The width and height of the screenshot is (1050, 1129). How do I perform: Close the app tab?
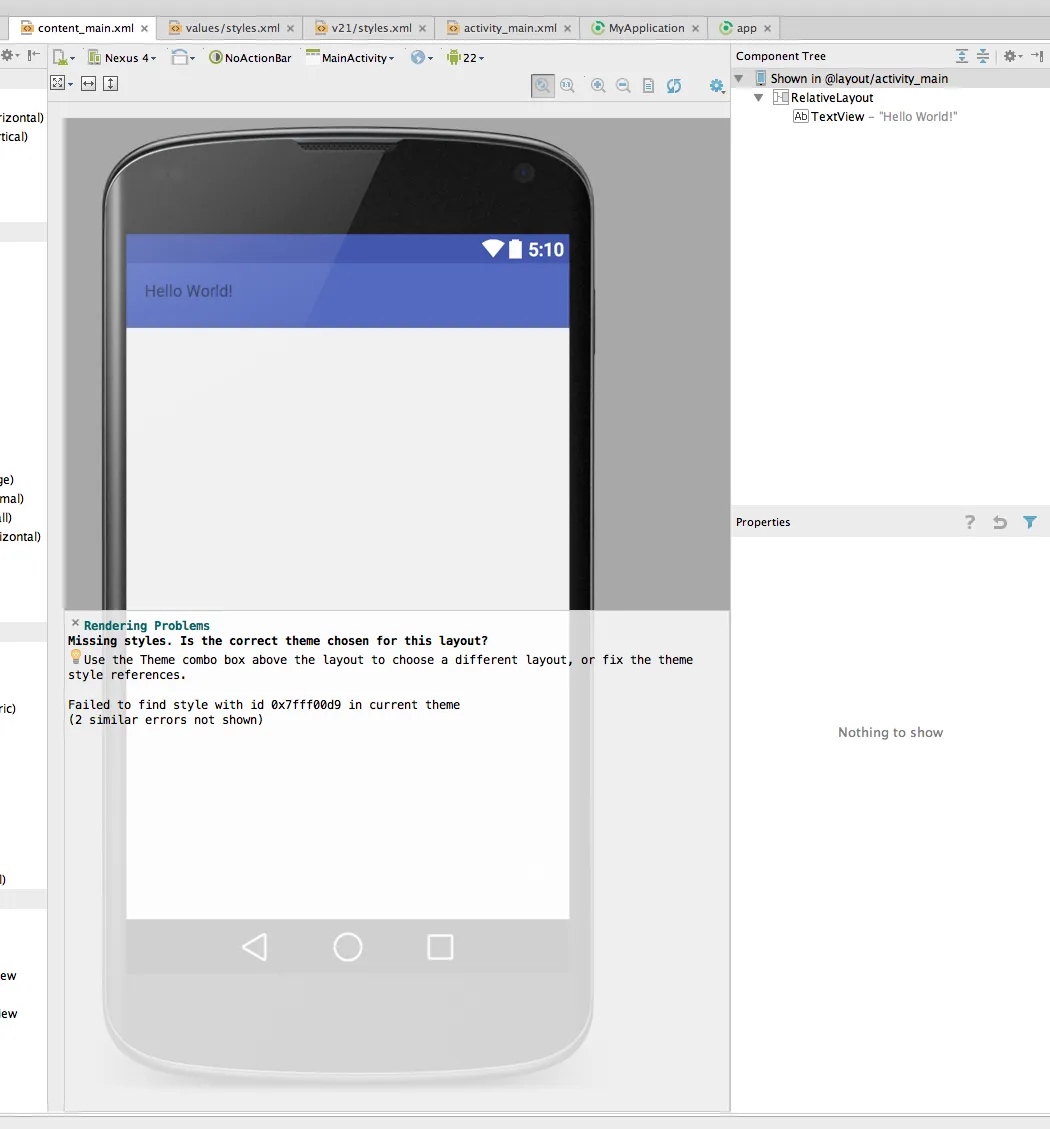[x=768, y=28]
